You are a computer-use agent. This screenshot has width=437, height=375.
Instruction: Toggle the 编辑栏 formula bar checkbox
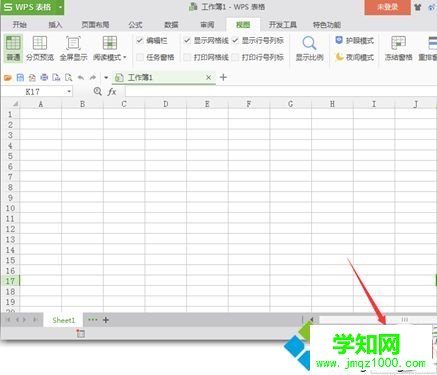[140, 40]
